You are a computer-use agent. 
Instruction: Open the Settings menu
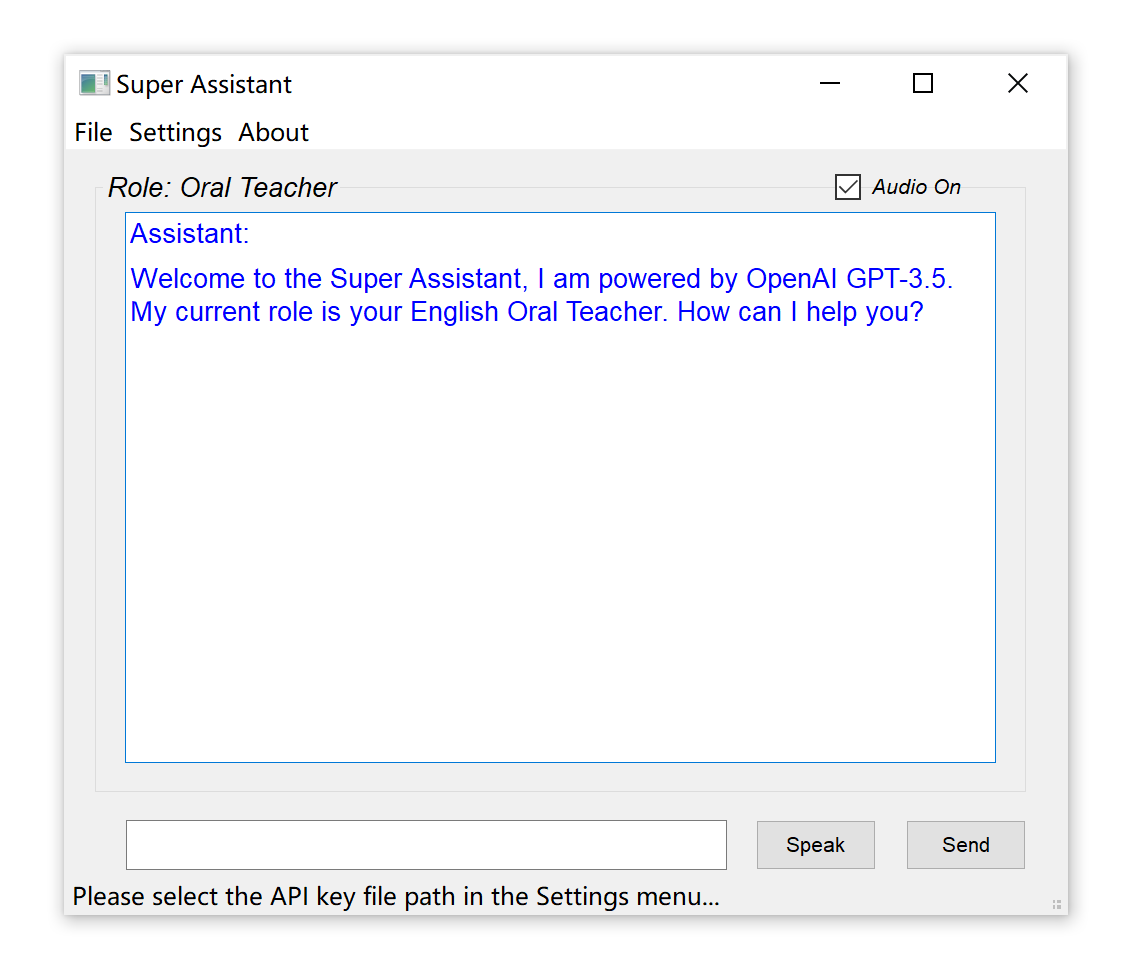tap(175, 133)
